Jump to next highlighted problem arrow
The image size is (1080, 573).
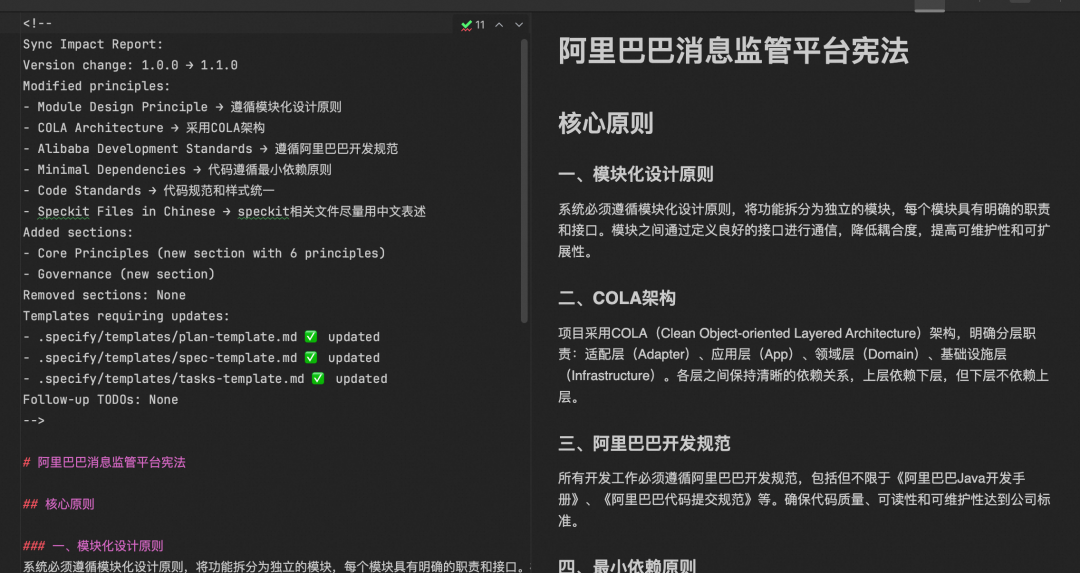tap(519, 25)
